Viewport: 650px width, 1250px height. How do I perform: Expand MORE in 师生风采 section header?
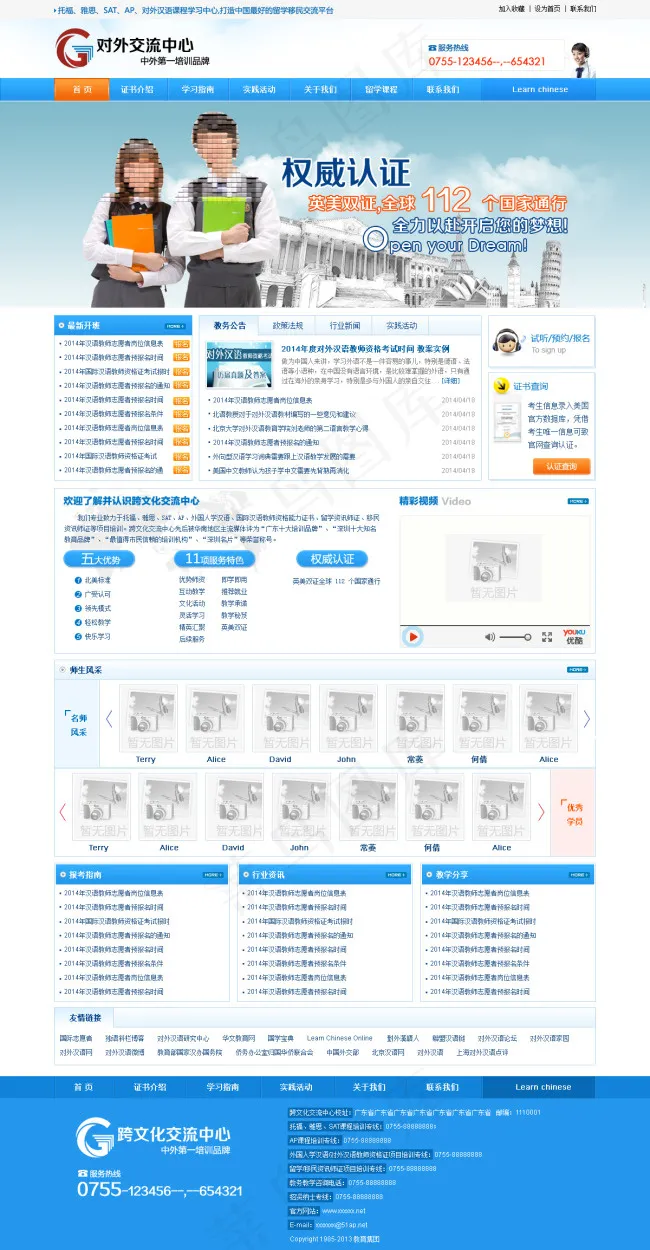[x=578, y=669]
